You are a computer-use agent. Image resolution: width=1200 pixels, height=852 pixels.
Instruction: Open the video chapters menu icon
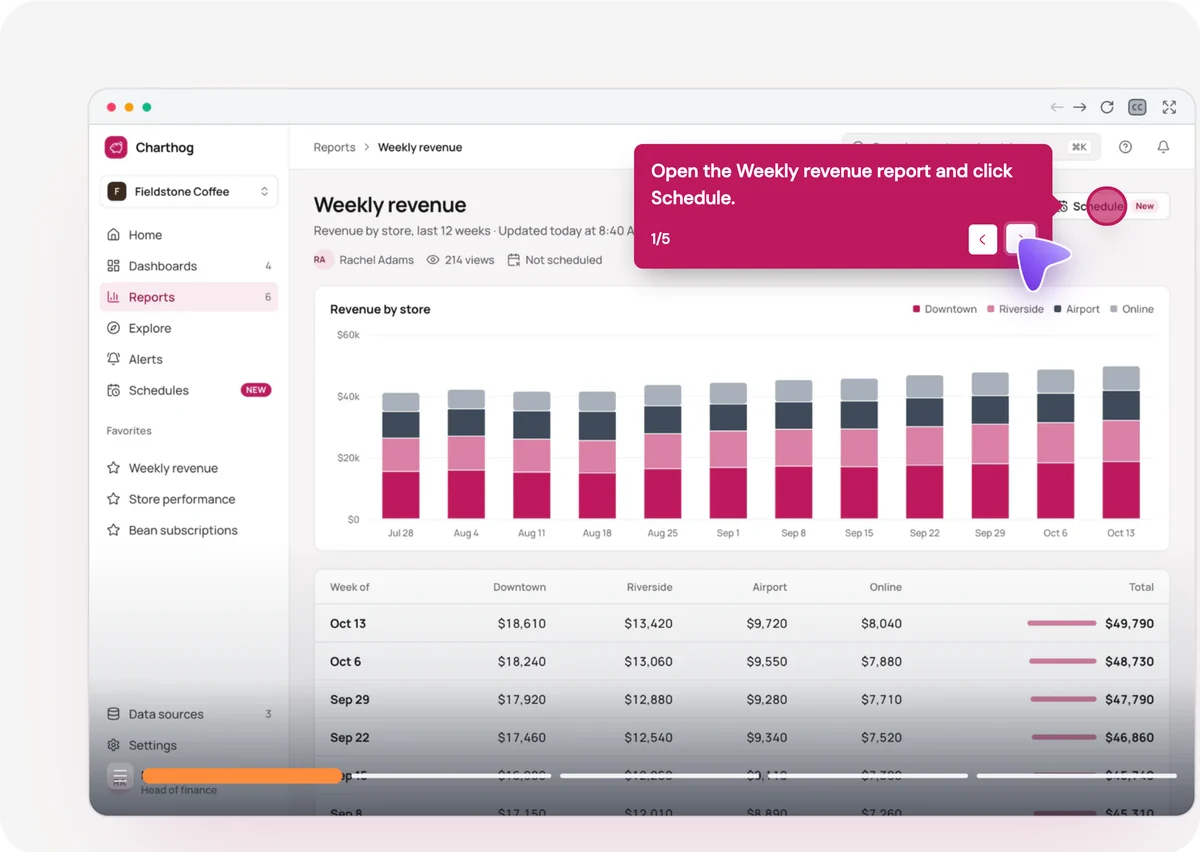120,776
